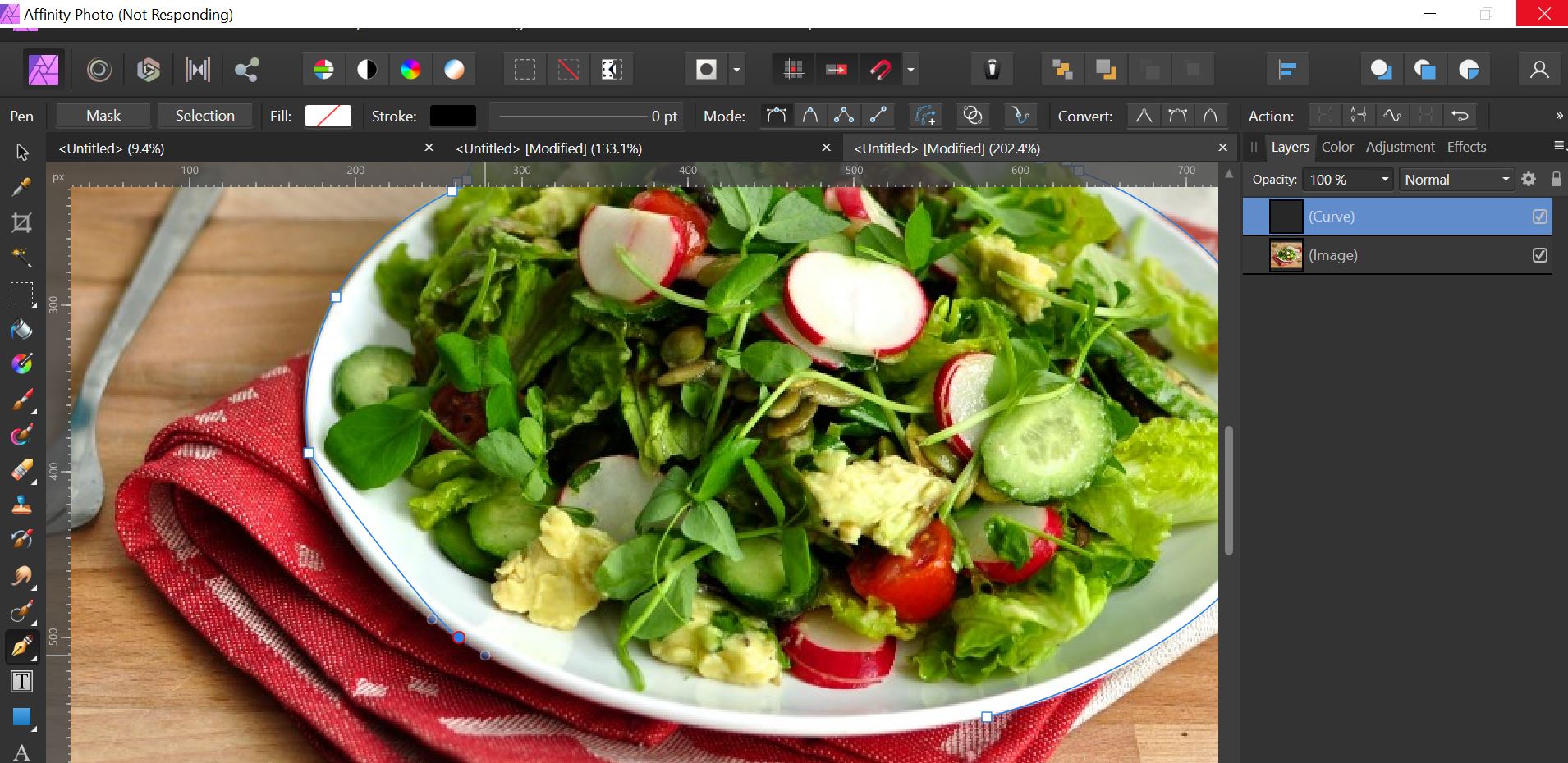Click the Mask button
Image resolution: width=1568 pixels, height=763 pixels.
pyautogui.click(x=103, y=116)
